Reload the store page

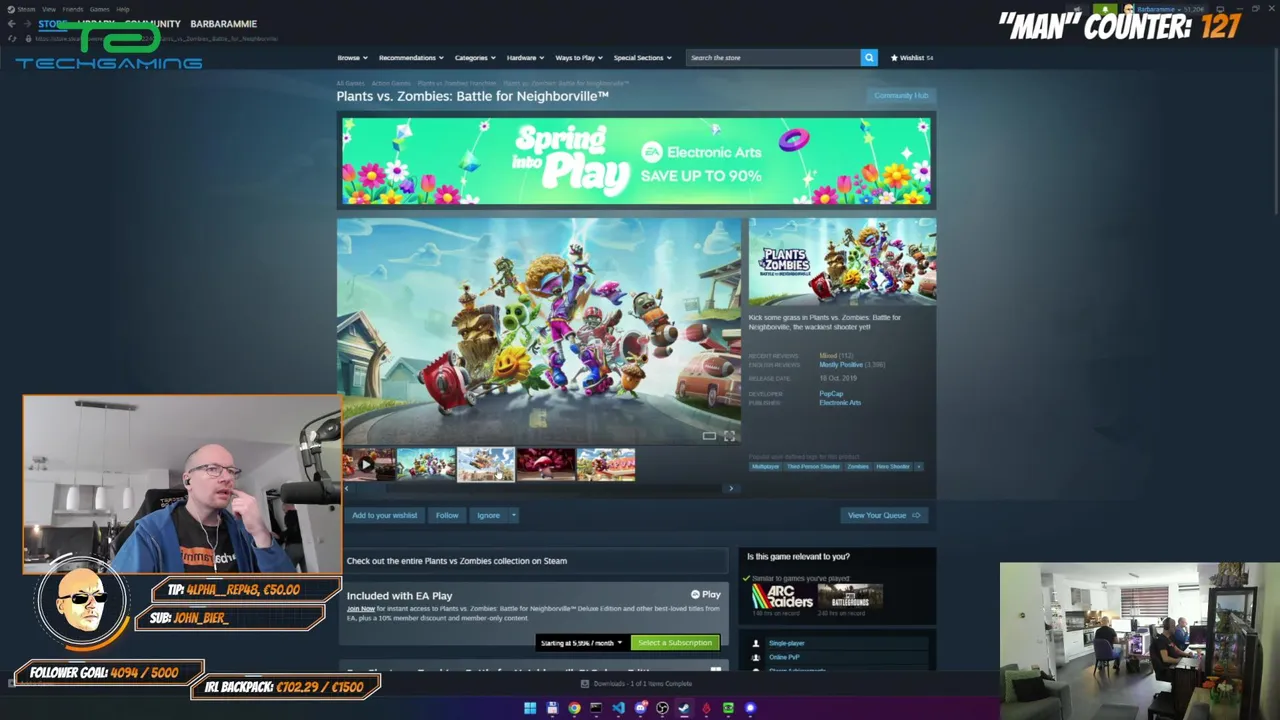coord(12,39)
